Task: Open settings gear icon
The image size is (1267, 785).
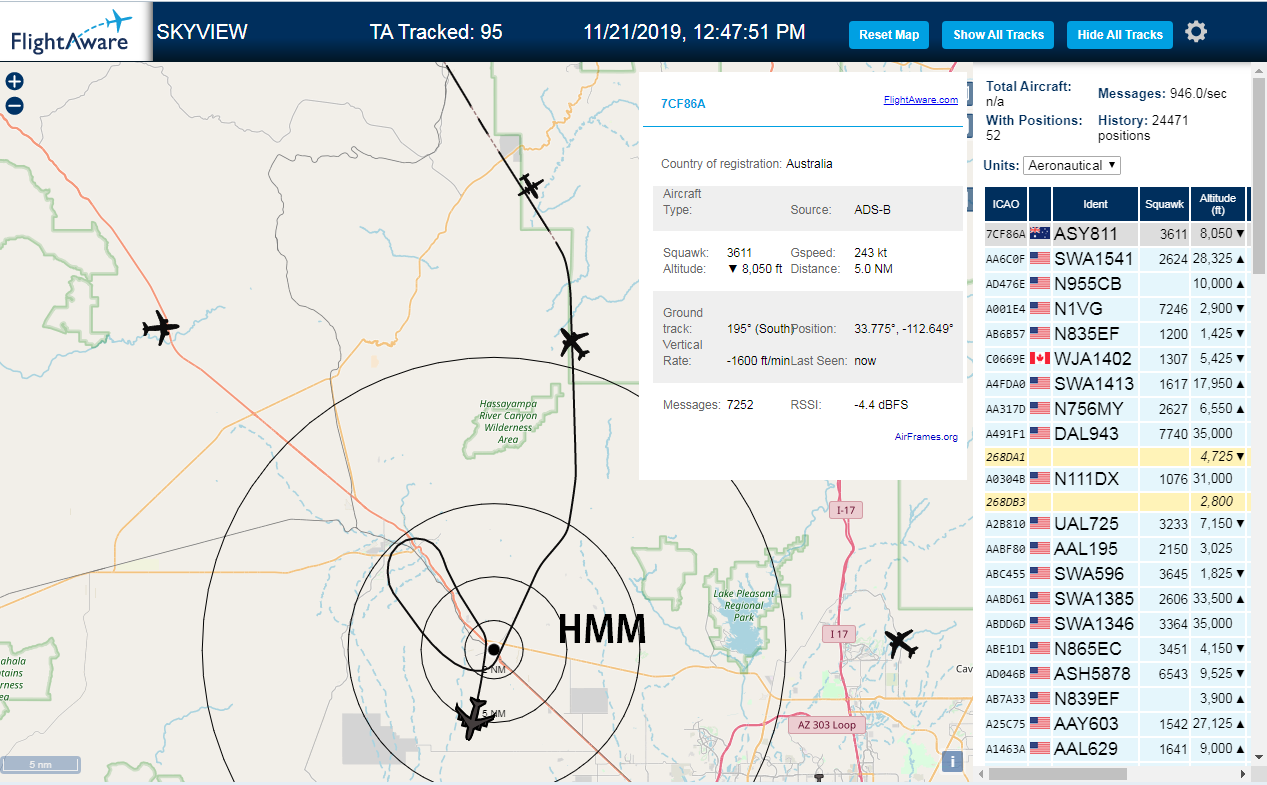Action: 1196,32
